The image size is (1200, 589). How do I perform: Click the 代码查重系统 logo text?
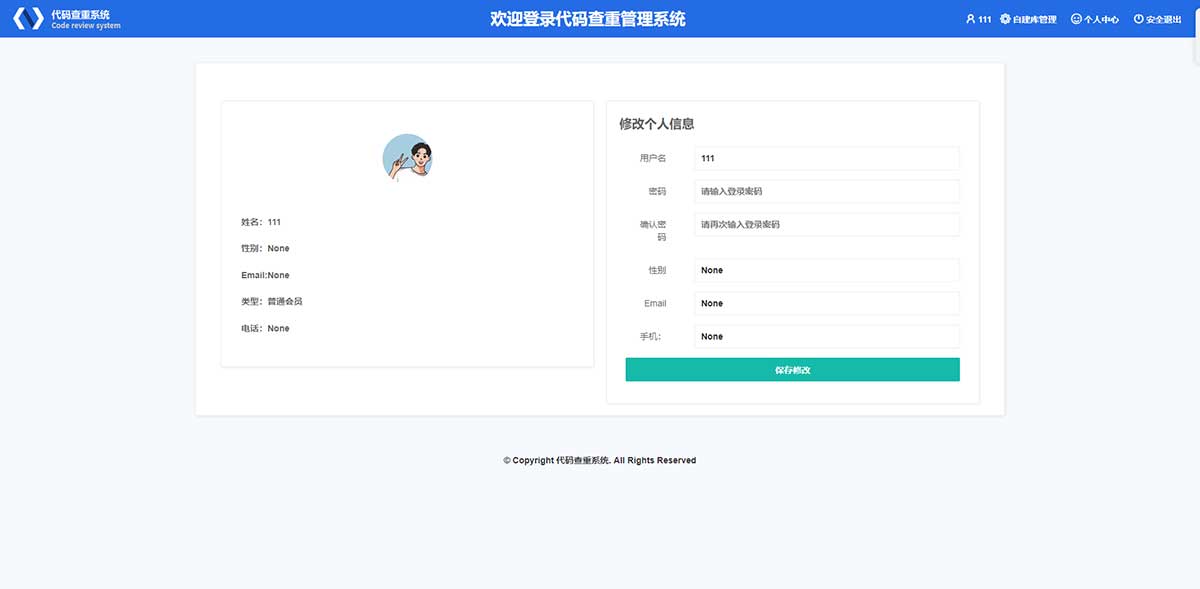point(81,15)
